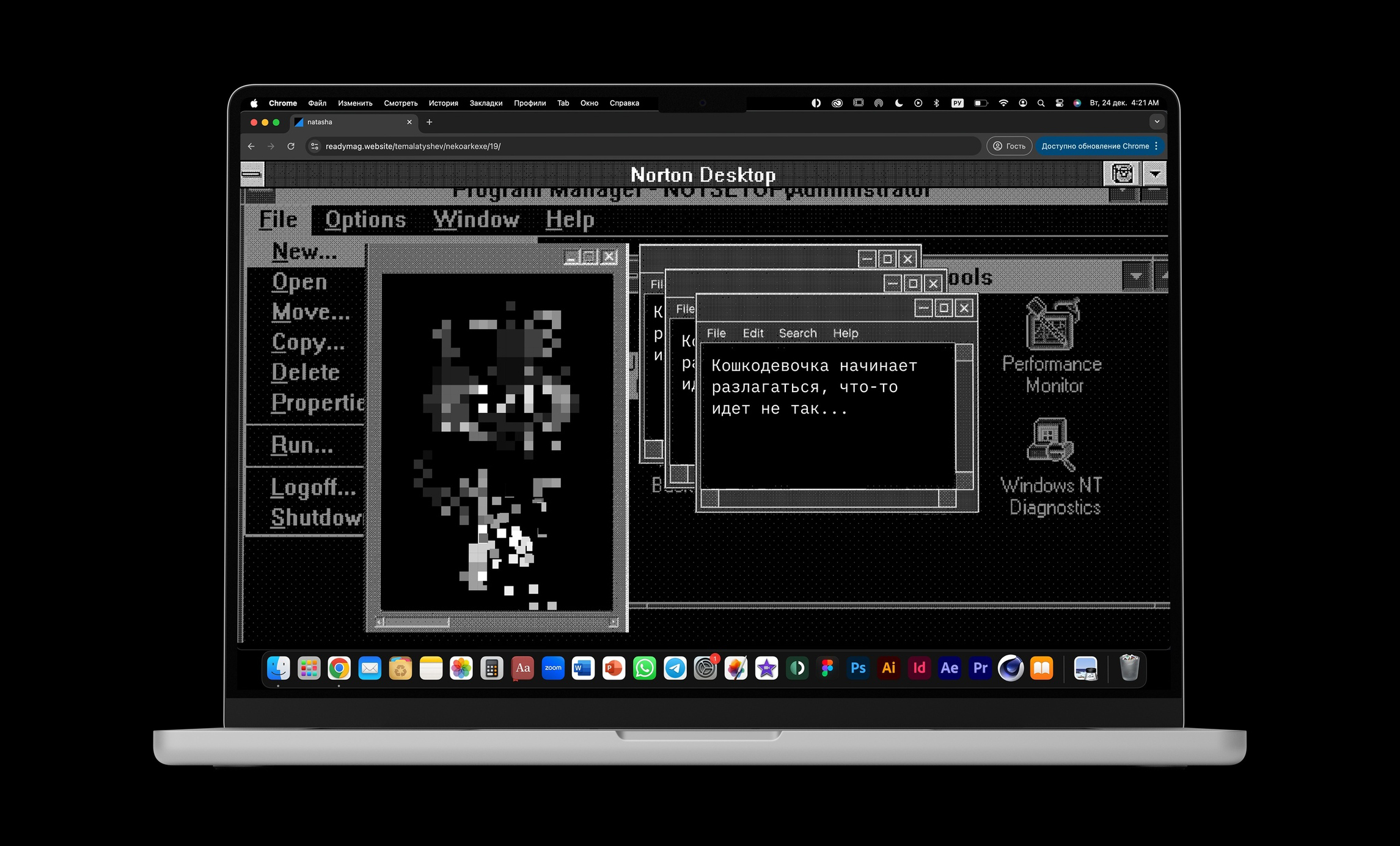
Task: Expand the Norton Desktop title dropdown arrow
Action: coord(1154,174)
